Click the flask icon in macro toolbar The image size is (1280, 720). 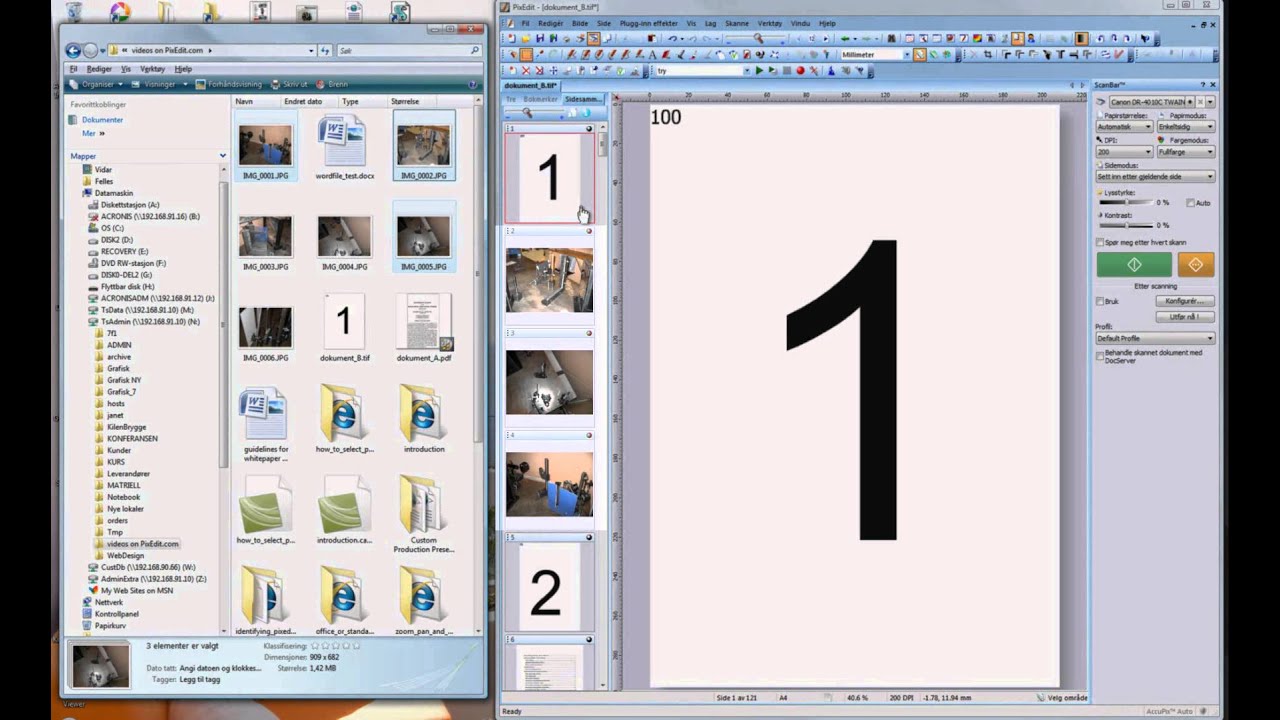[x=832, y=71]
